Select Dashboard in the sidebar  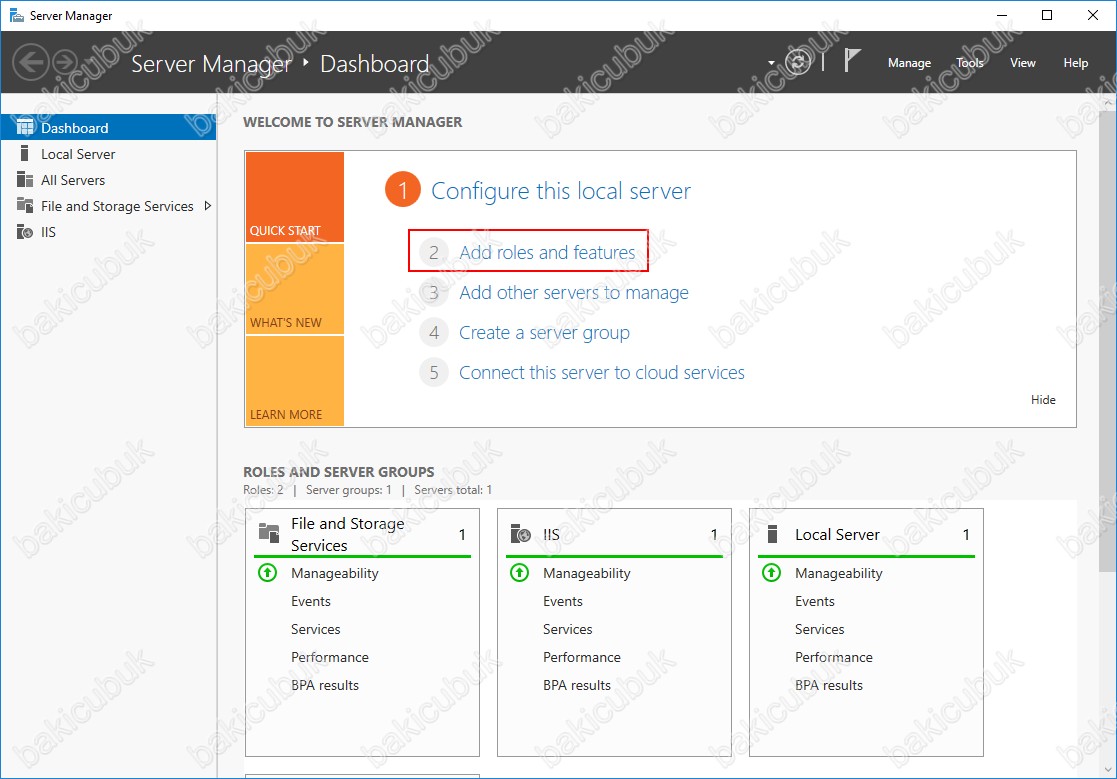(x=108, y=127)
